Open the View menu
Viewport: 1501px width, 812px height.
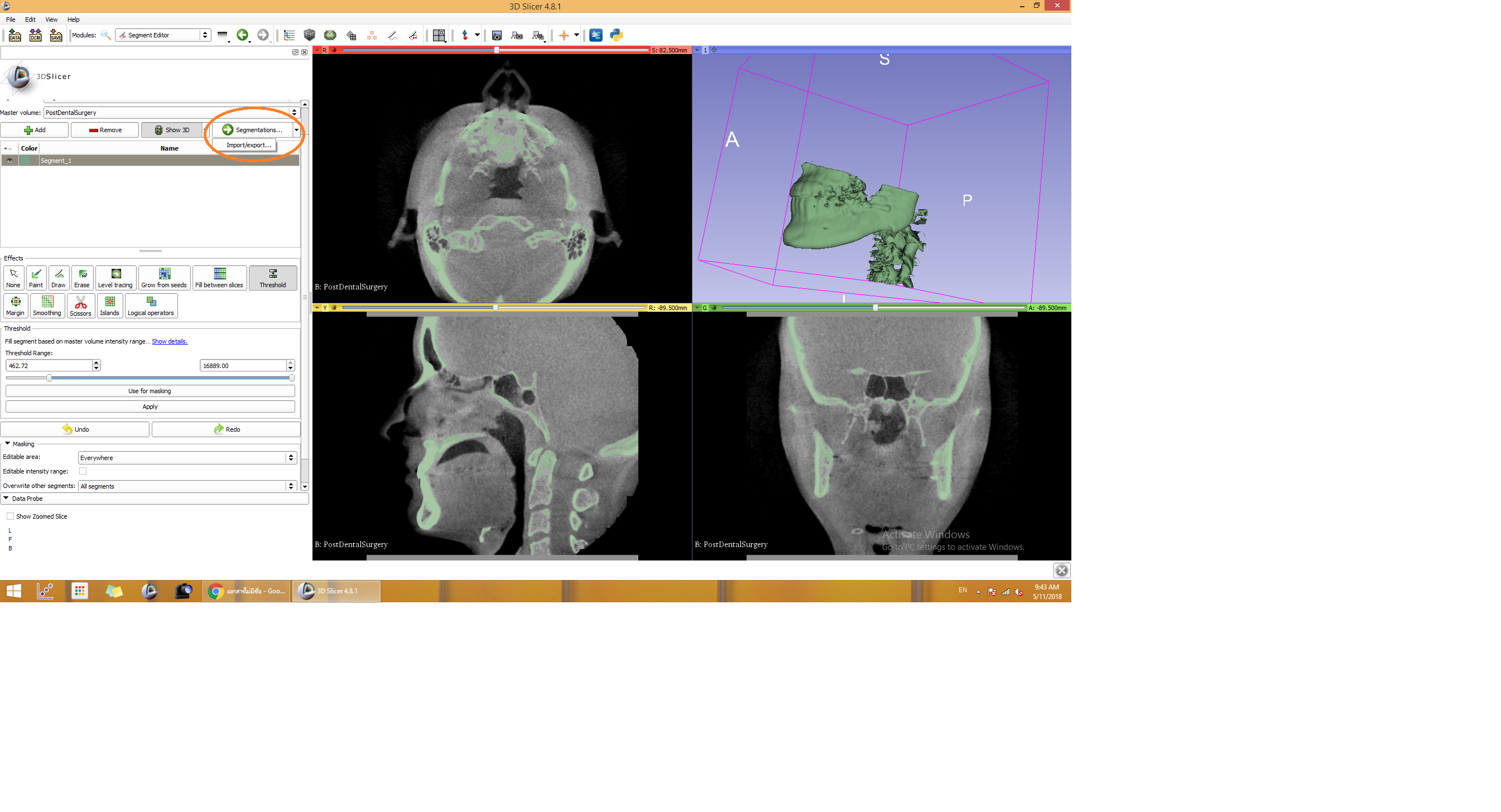pos(51,19)
